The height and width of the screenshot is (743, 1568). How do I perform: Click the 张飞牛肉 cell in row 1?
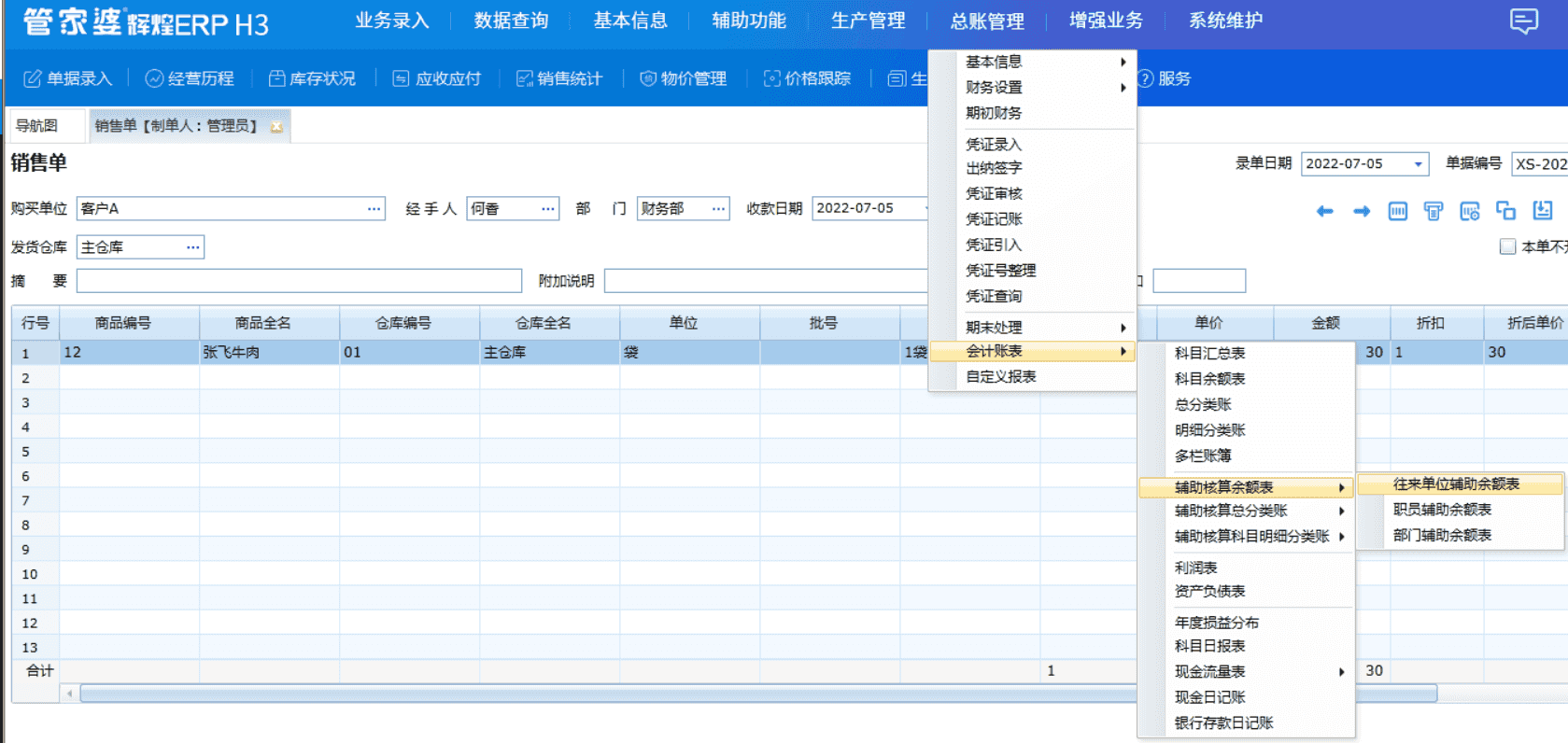pos(269,352)
